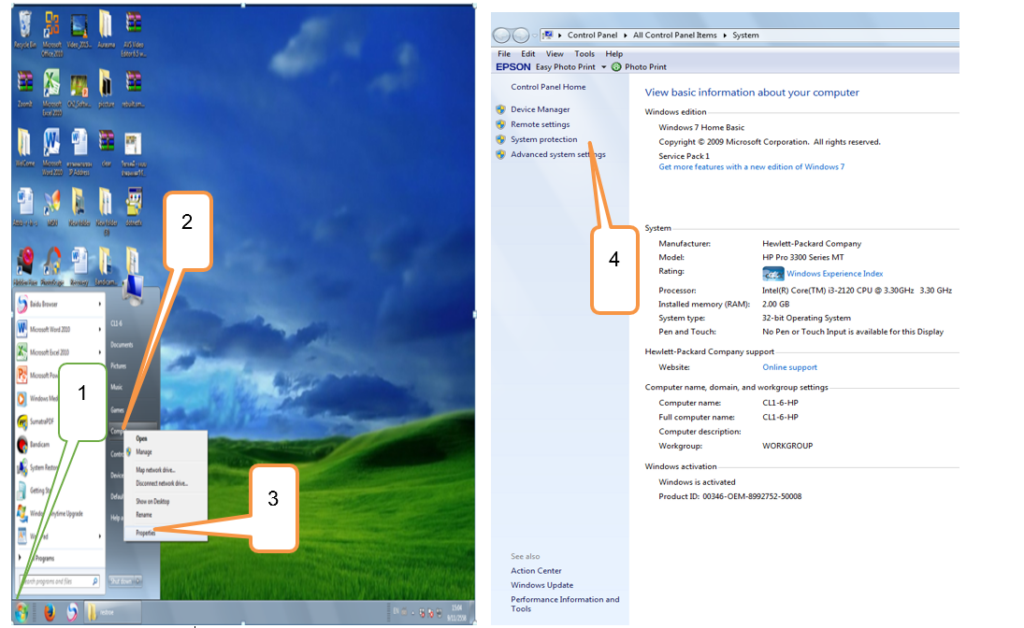
Task: Choose Manage from the context menu
Action: (x=144, y=452)
